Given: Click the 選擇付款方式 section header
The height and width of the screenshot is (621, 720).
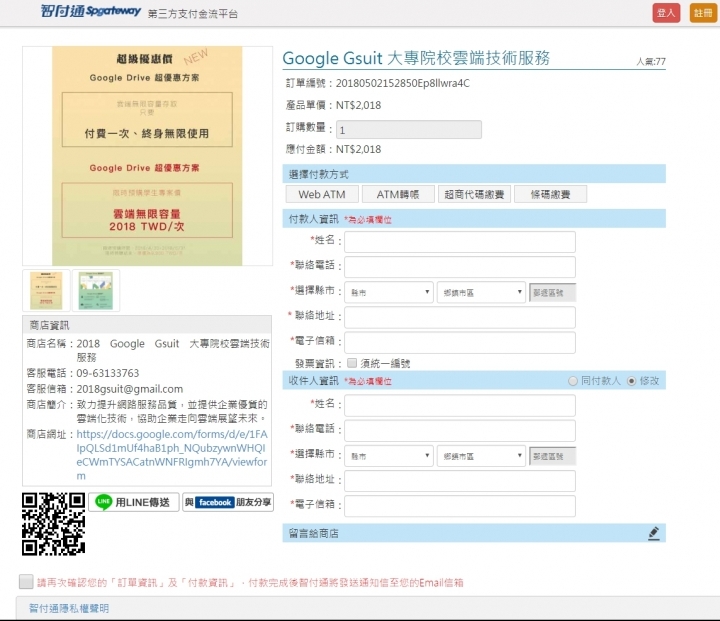Looking at the screenshot, I should (x=474, y=174).
